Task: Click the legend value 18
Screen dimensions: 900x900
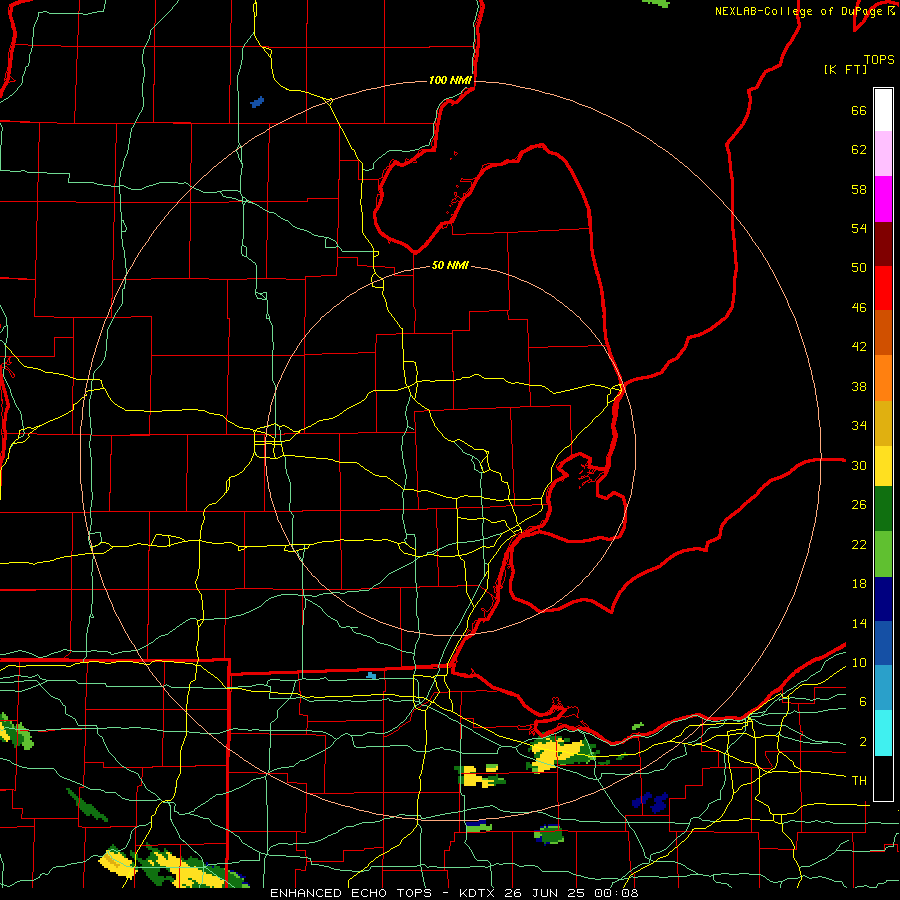Action: click(x=859, y=584)
